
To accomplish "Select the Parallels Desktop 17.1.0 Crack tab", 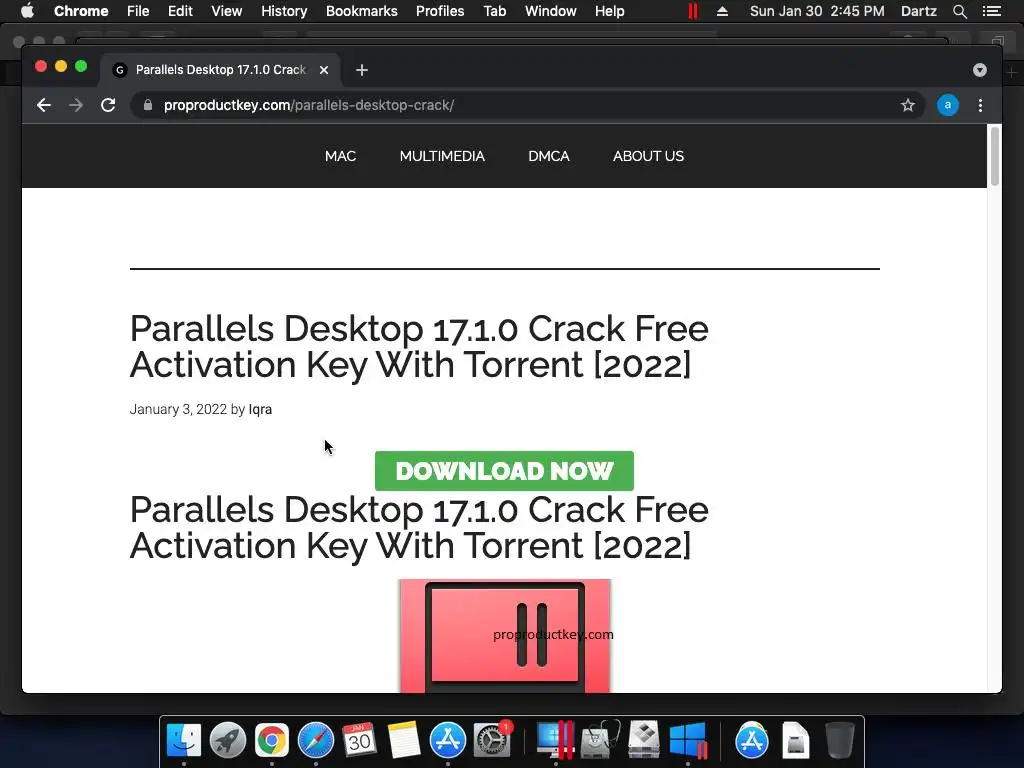I will coord(220,70).
